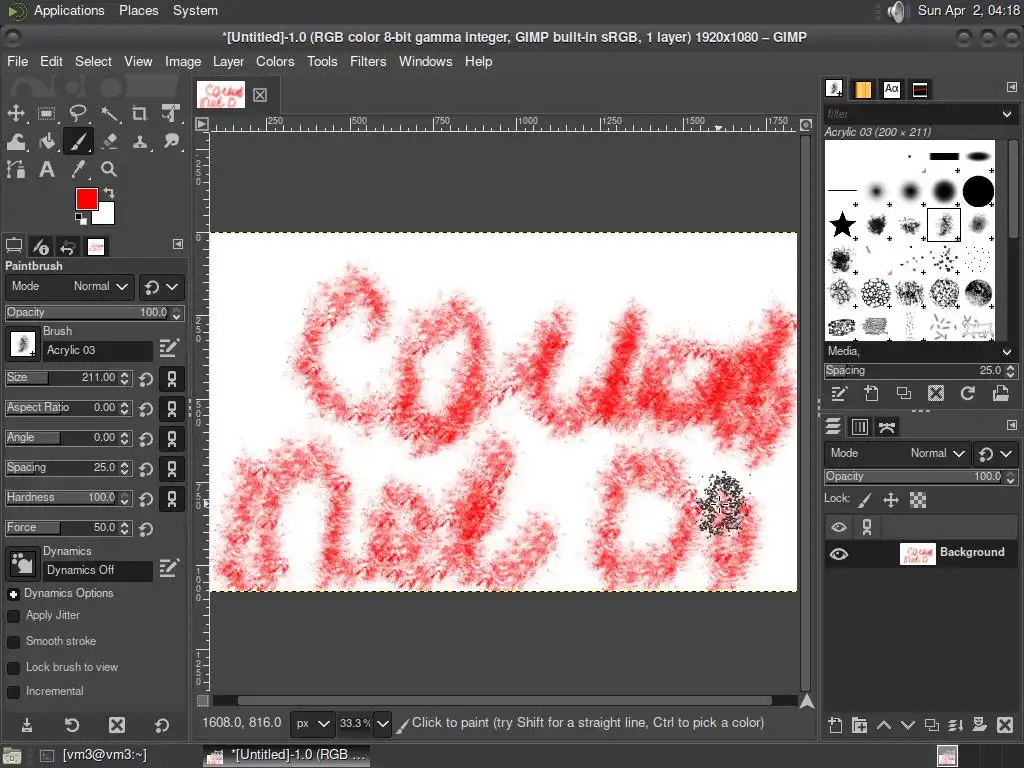This screenshot has width=1024, height=768.
Task: Save tool preset at bottom of tool options
Action: 27,725
